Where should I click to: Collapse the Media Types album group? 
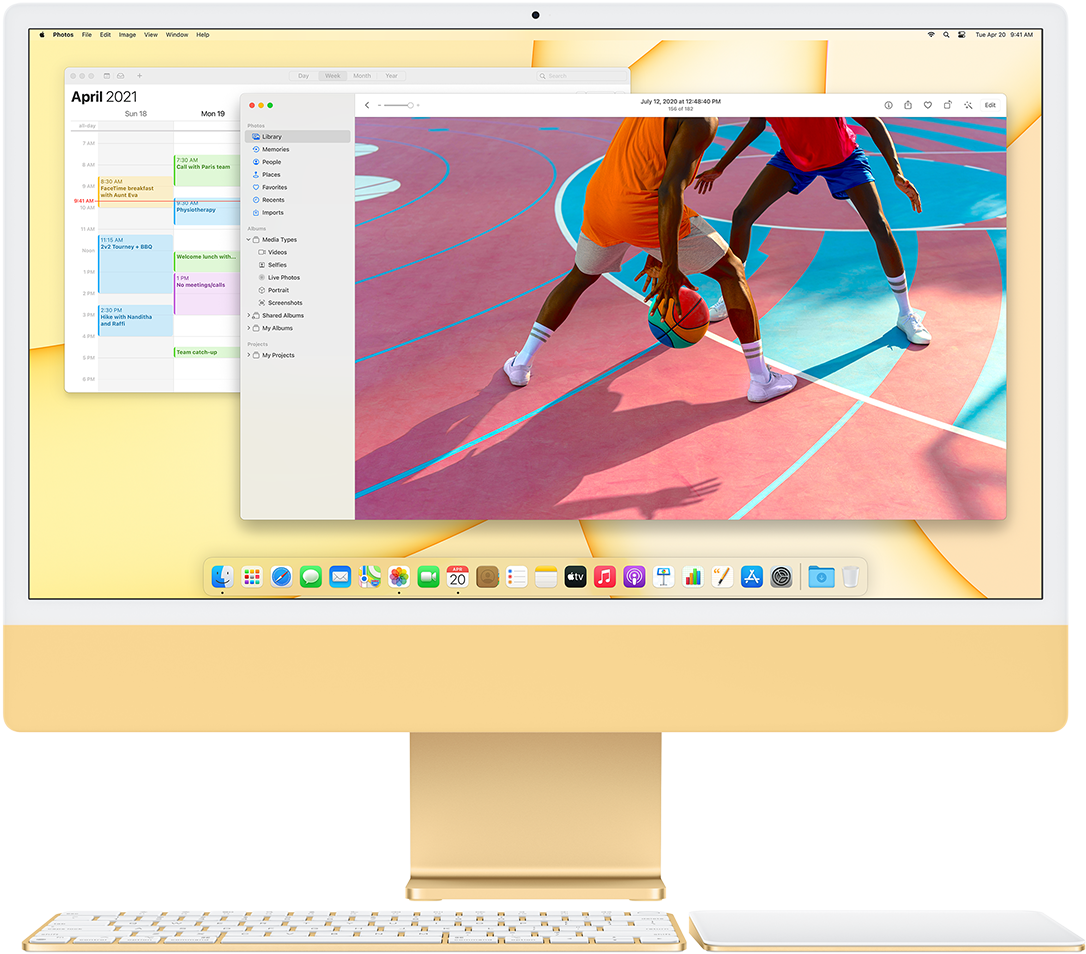(249, 240)
